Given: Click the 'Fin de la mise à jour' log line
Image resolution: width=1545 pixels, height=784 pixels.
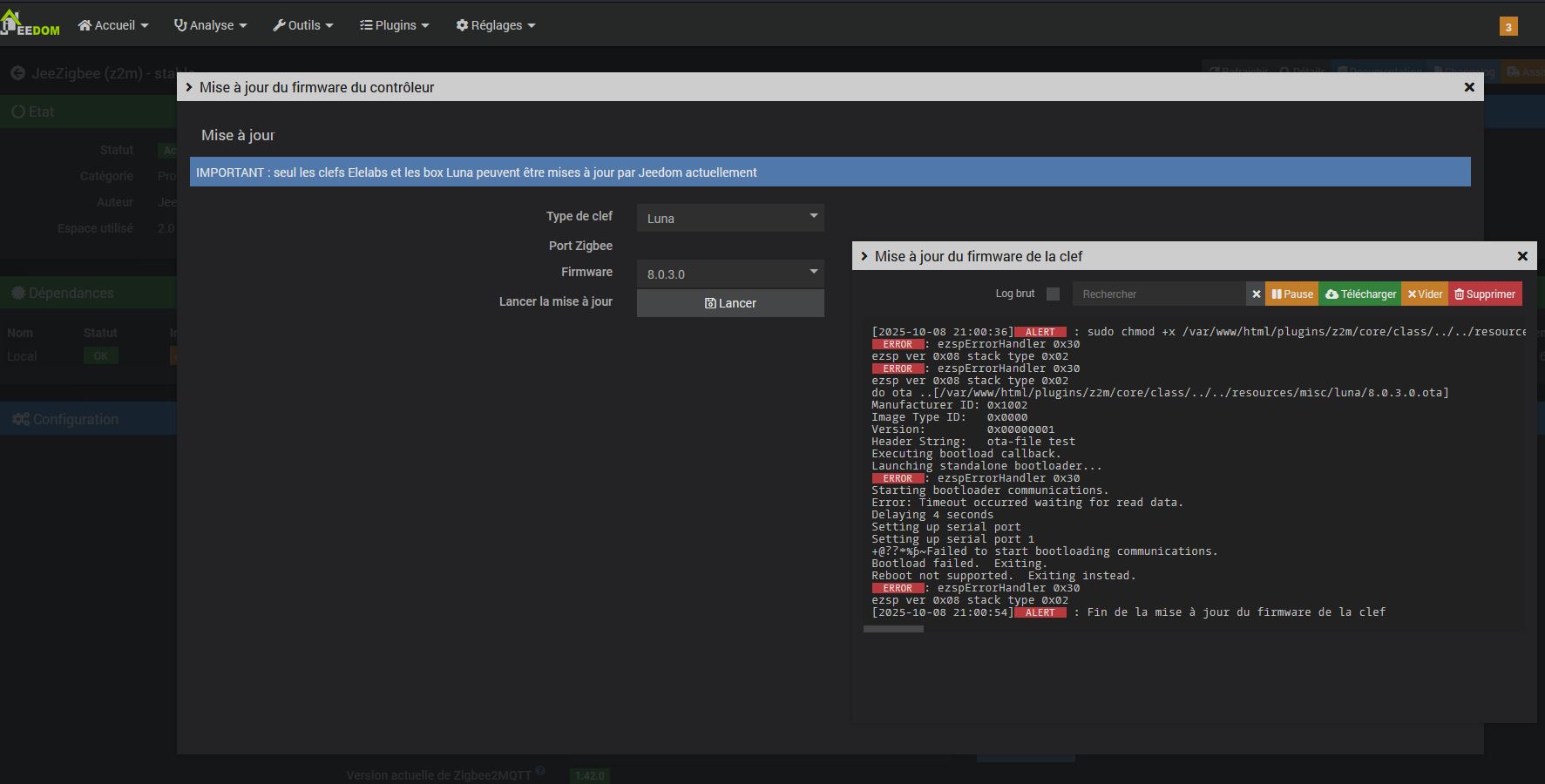Looking at the screenshot, I should (x=1128, y=612).
